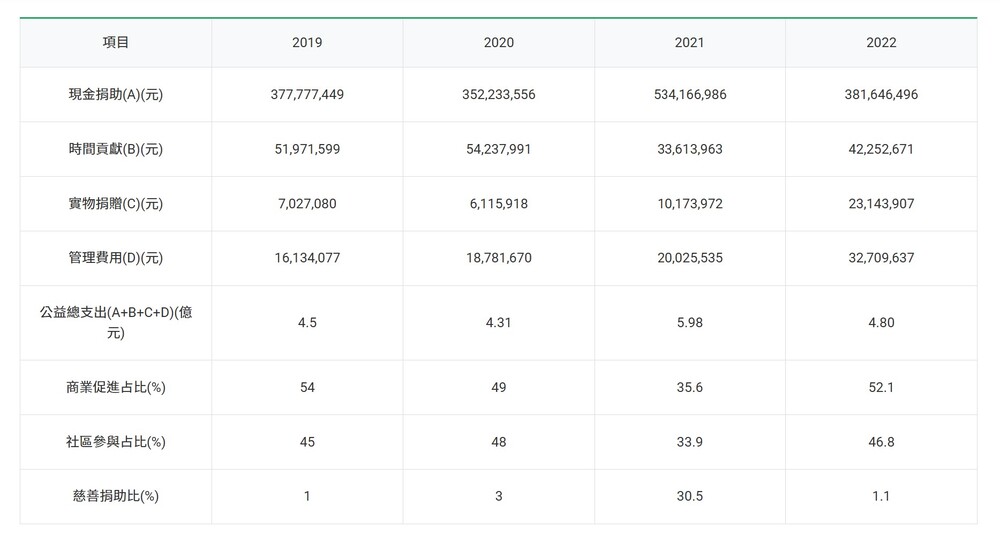1000x536 pixels.
Task: Select the 2021 column header
Action: click(689, 43)
